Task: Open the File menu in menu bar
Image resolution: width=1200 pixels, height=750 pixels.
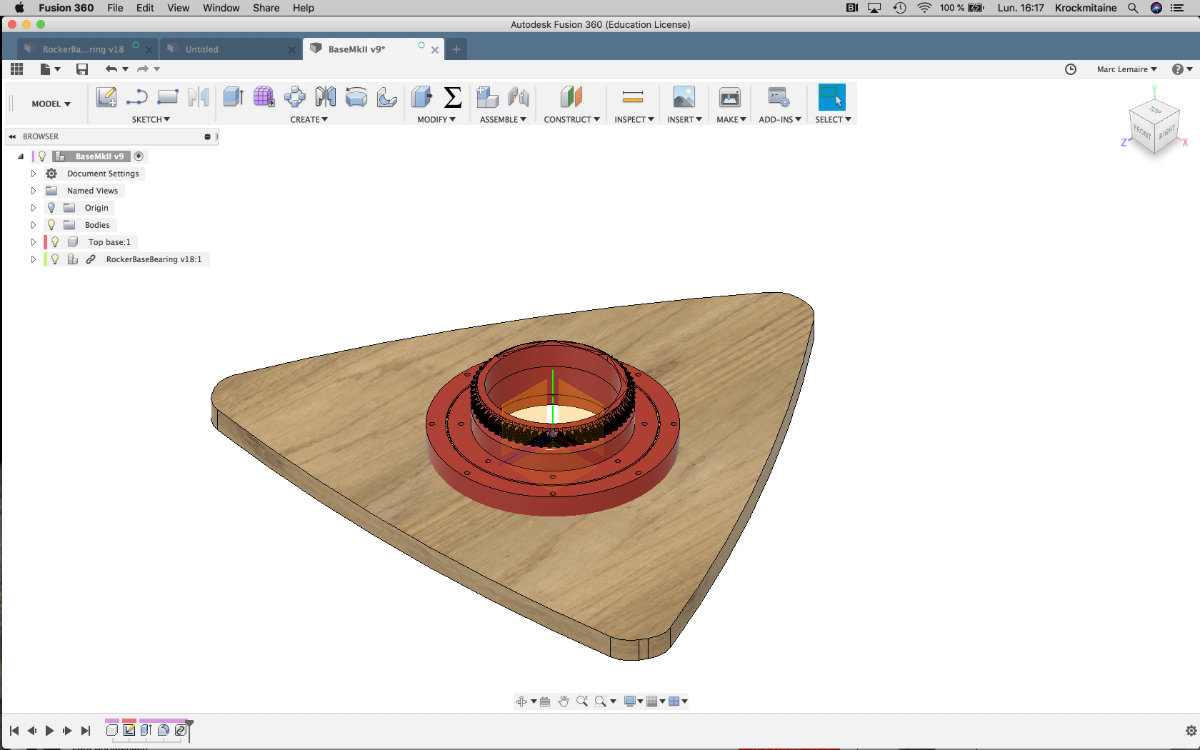Action: tap(115, 8)
